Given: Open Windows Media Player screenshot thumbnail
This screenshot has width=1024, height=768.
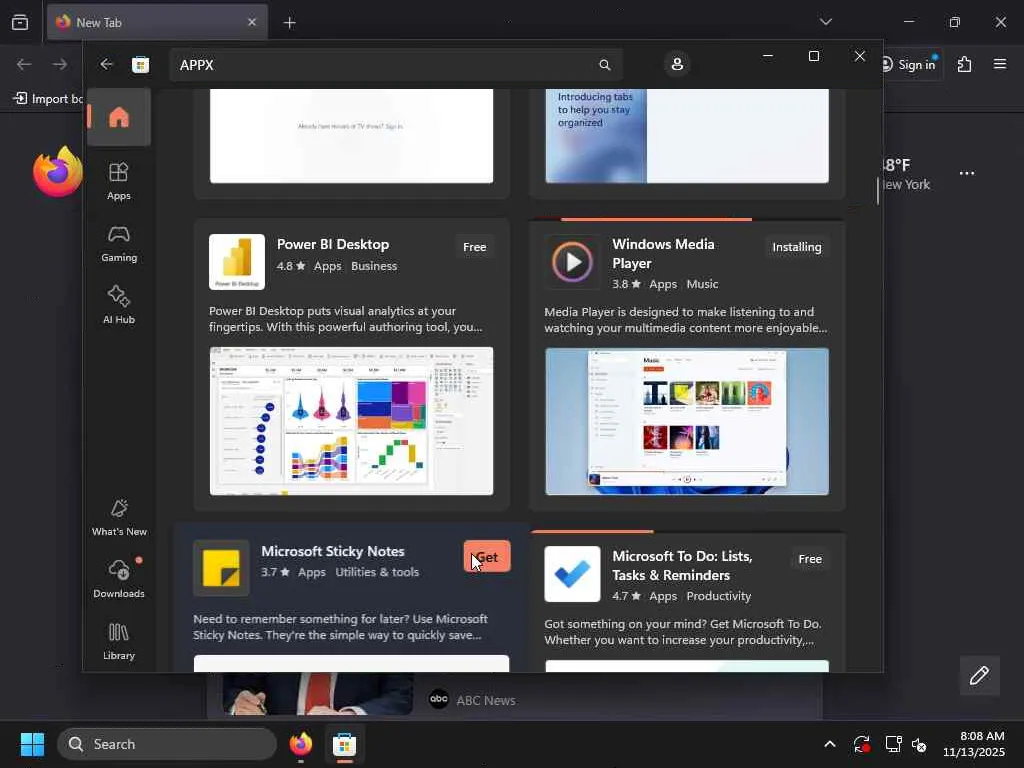Looking at the screenshot, I should click(687, 421).
